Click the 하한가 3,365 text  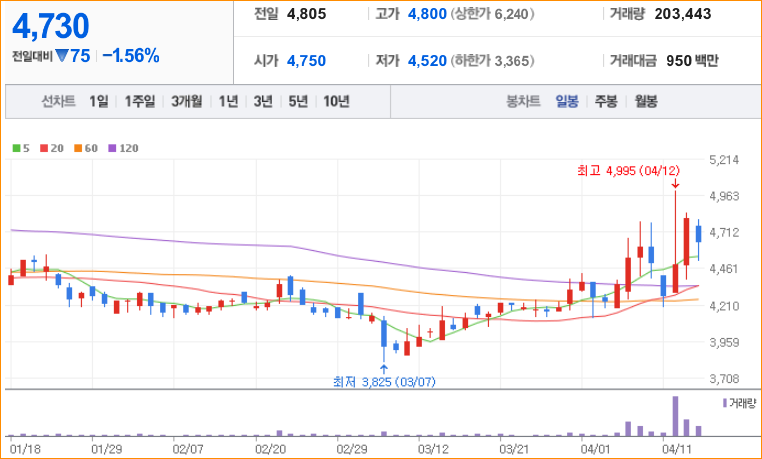click(x=492, y=61)
